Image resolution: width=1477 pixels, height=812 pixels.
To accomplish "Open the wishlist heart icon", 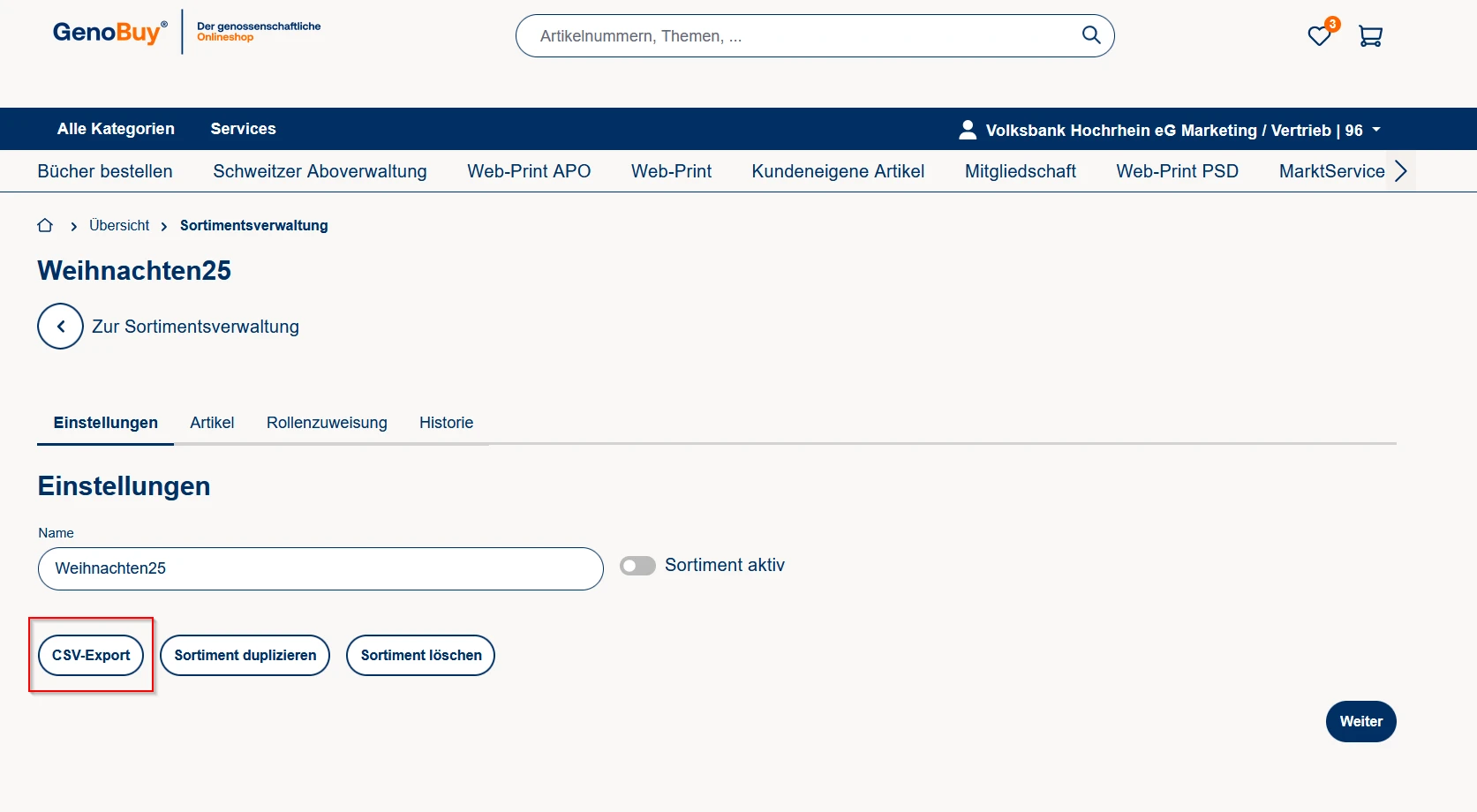I will (1319, 36).
